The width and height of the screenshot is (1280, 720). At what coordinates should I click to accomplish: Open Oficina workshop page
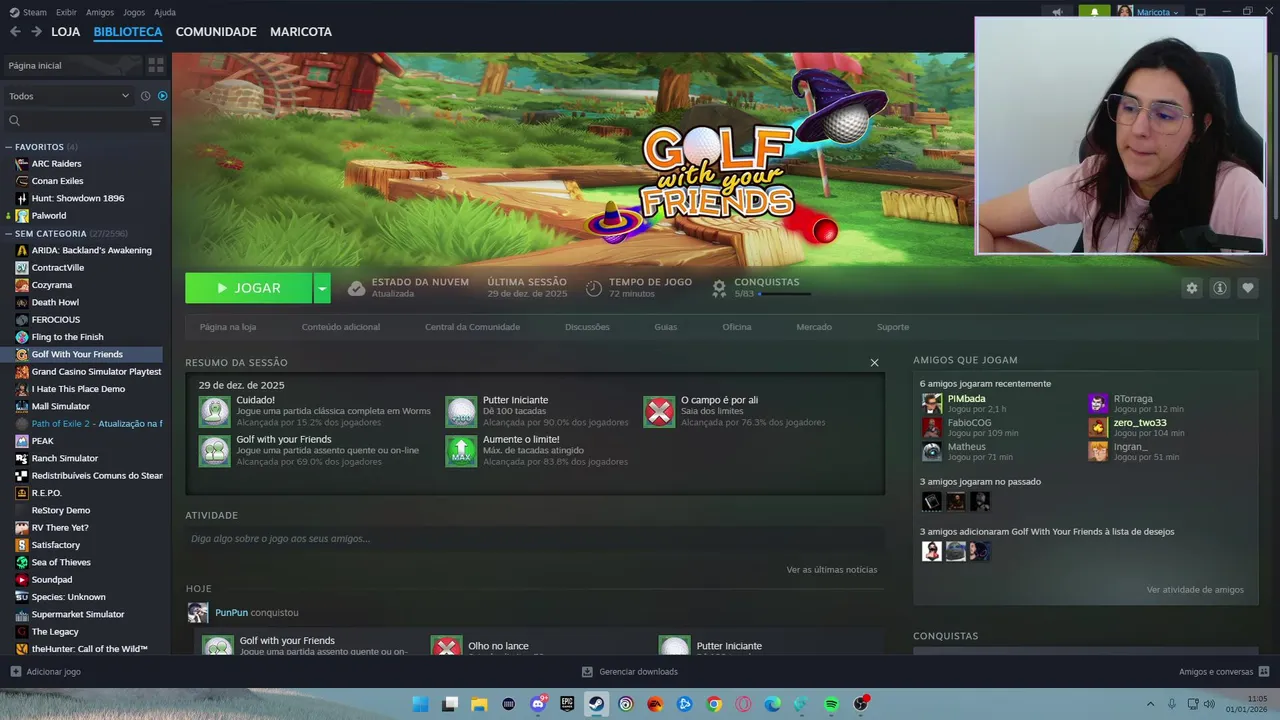(x=737, y=327)
